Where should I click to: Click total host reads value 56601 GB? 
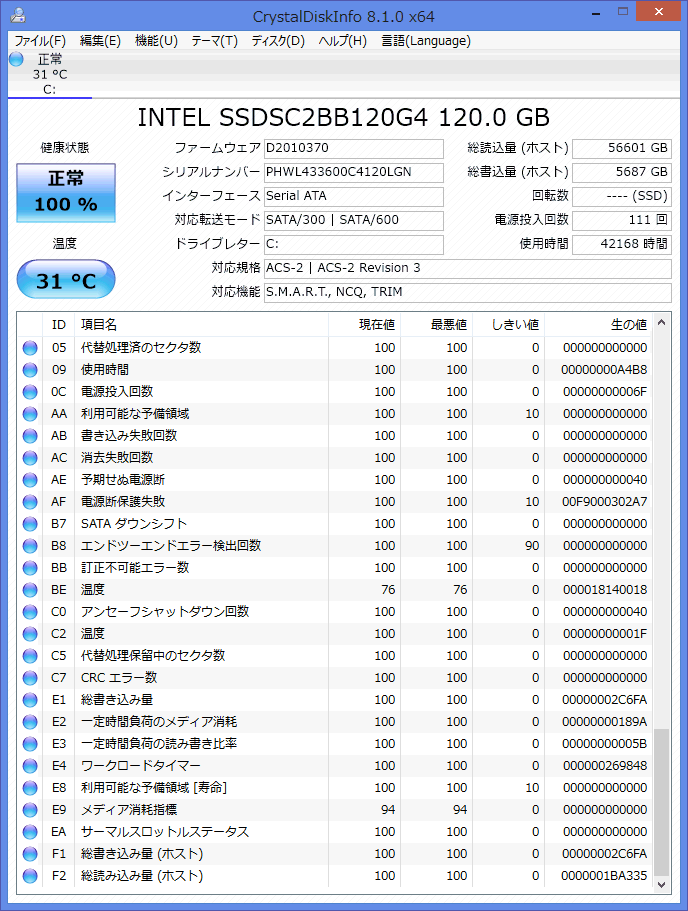[622, 148]
